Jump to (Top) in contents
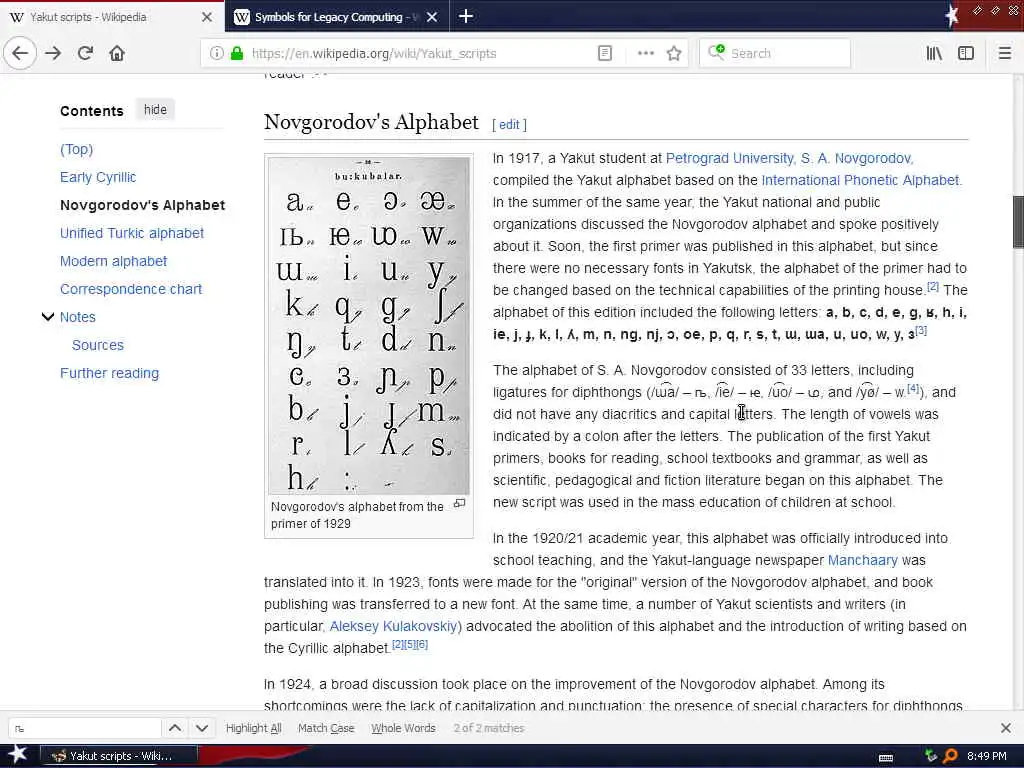The height and width of the screenshot is (768, 1024). [x=76, y=149]
